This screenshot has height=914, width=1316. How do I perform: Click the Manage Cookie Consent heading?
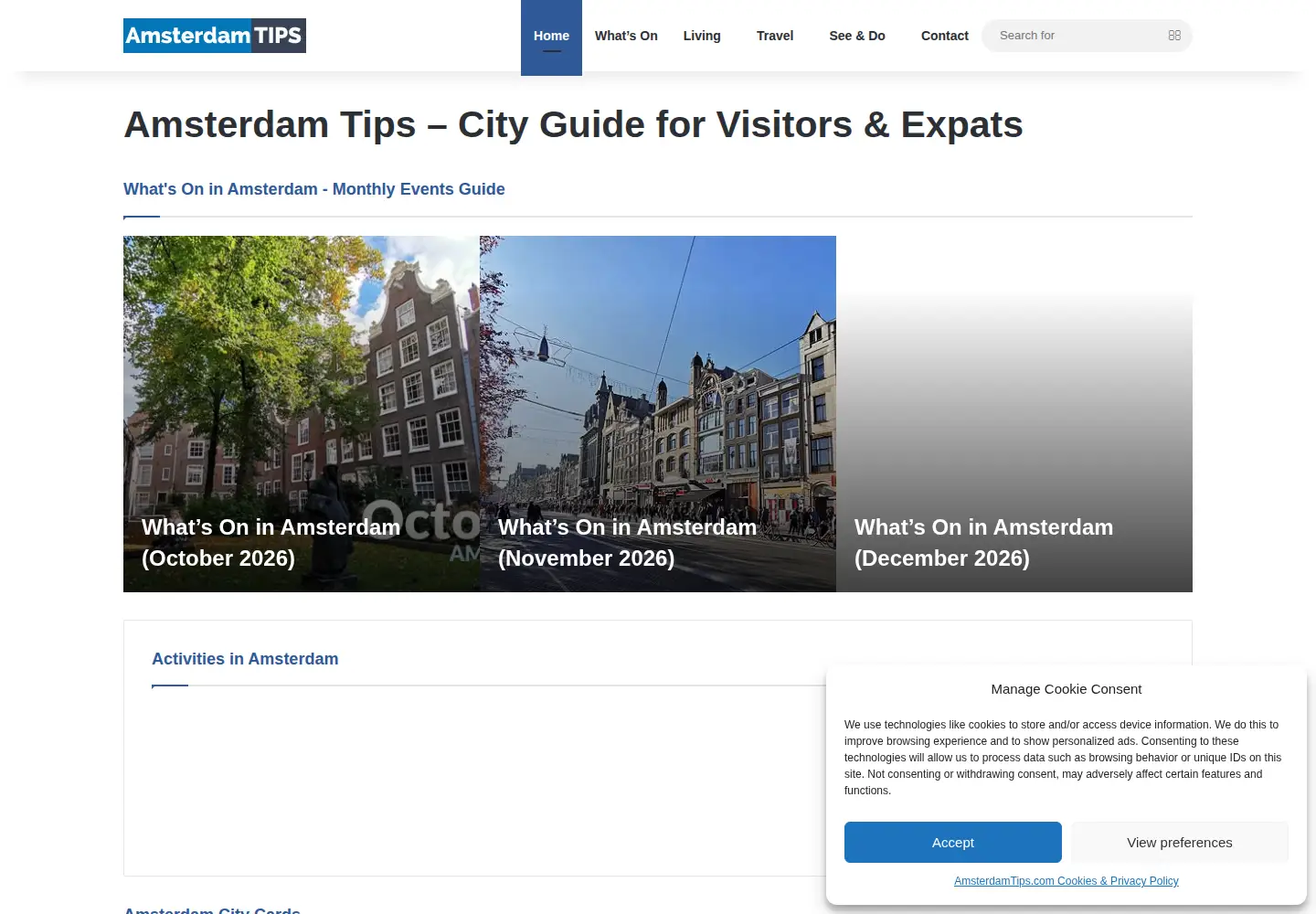tap(1067, 689)
